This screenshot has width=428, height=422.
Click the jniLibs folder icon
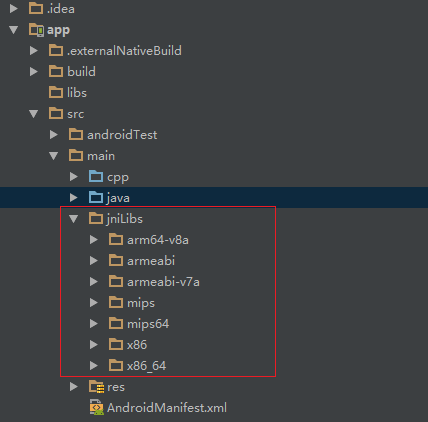(96, 218)
